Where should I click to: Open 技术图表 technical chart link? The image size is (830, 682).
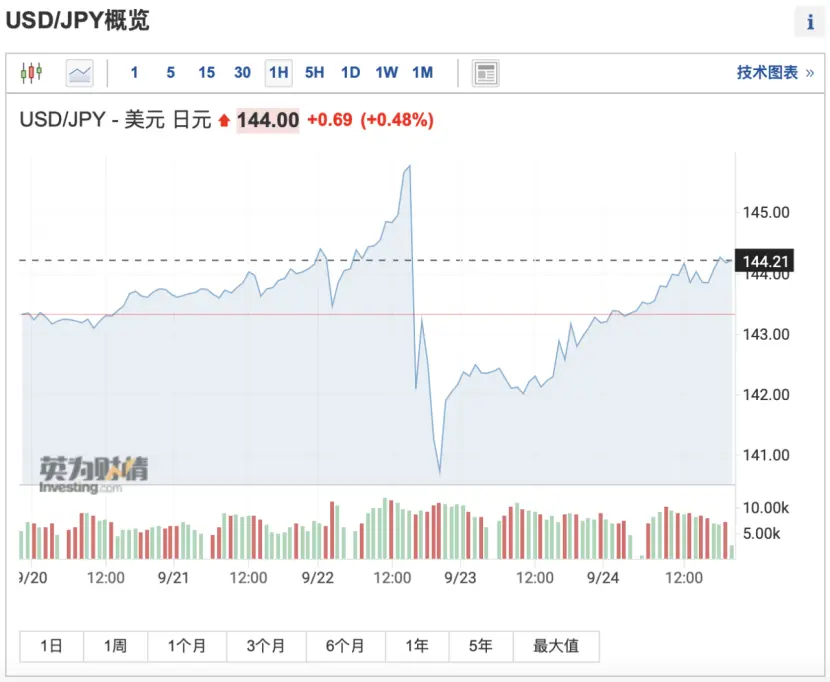tap(775, 73)
